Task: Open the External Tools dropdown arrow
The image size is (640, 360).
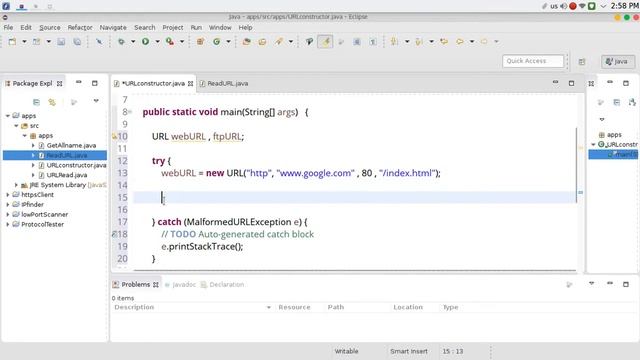Action: 182,42
